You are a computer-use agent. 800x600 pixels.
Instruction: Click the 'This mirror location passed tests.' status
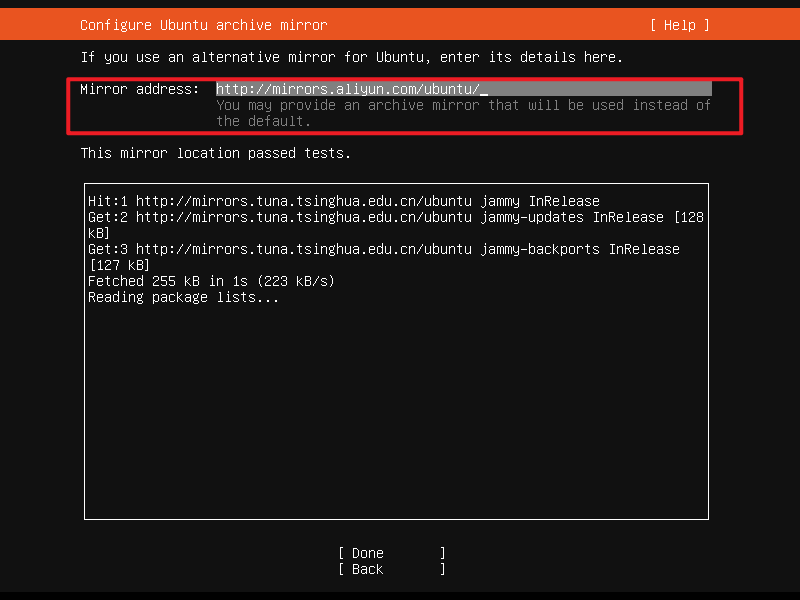click(216, 153)
